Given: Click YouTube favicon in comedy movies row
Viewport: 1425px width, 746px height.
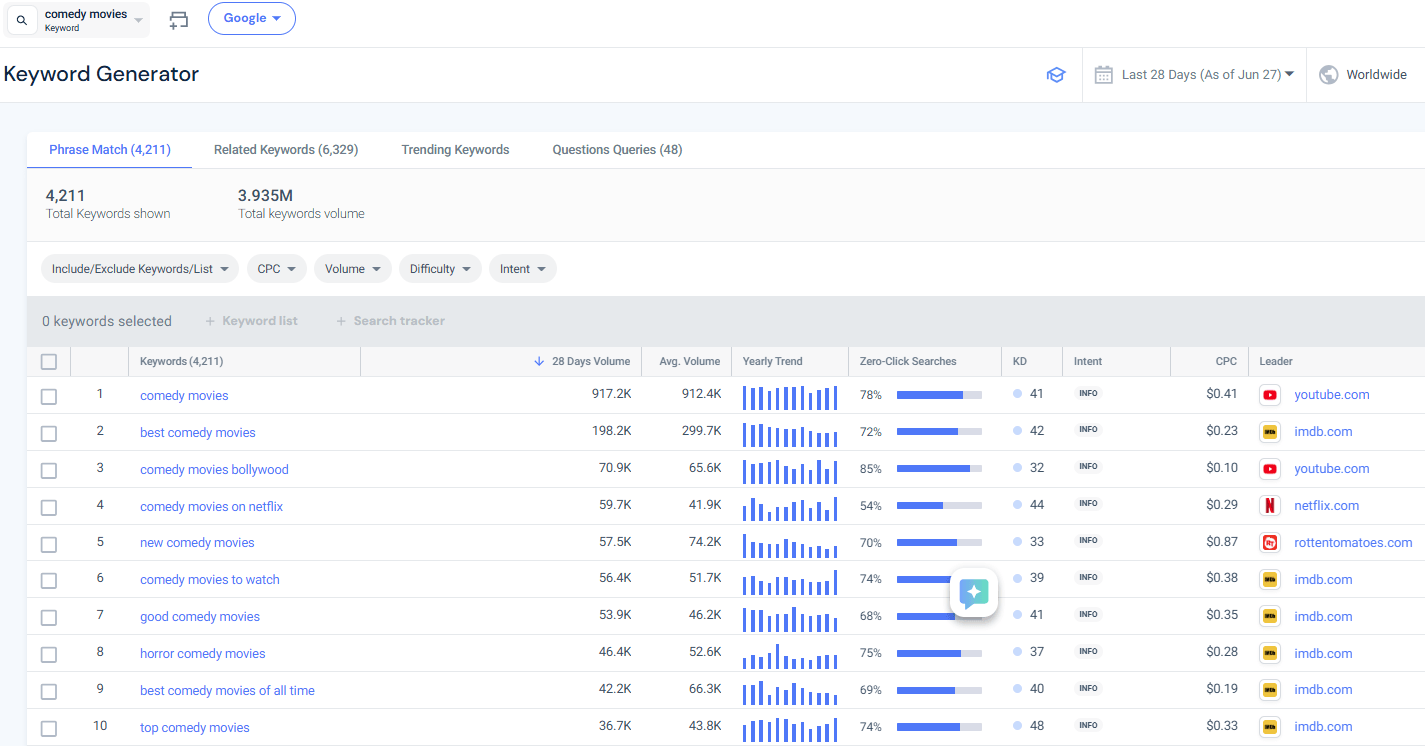Looking at the screenshot, I should coord(1270,395).
